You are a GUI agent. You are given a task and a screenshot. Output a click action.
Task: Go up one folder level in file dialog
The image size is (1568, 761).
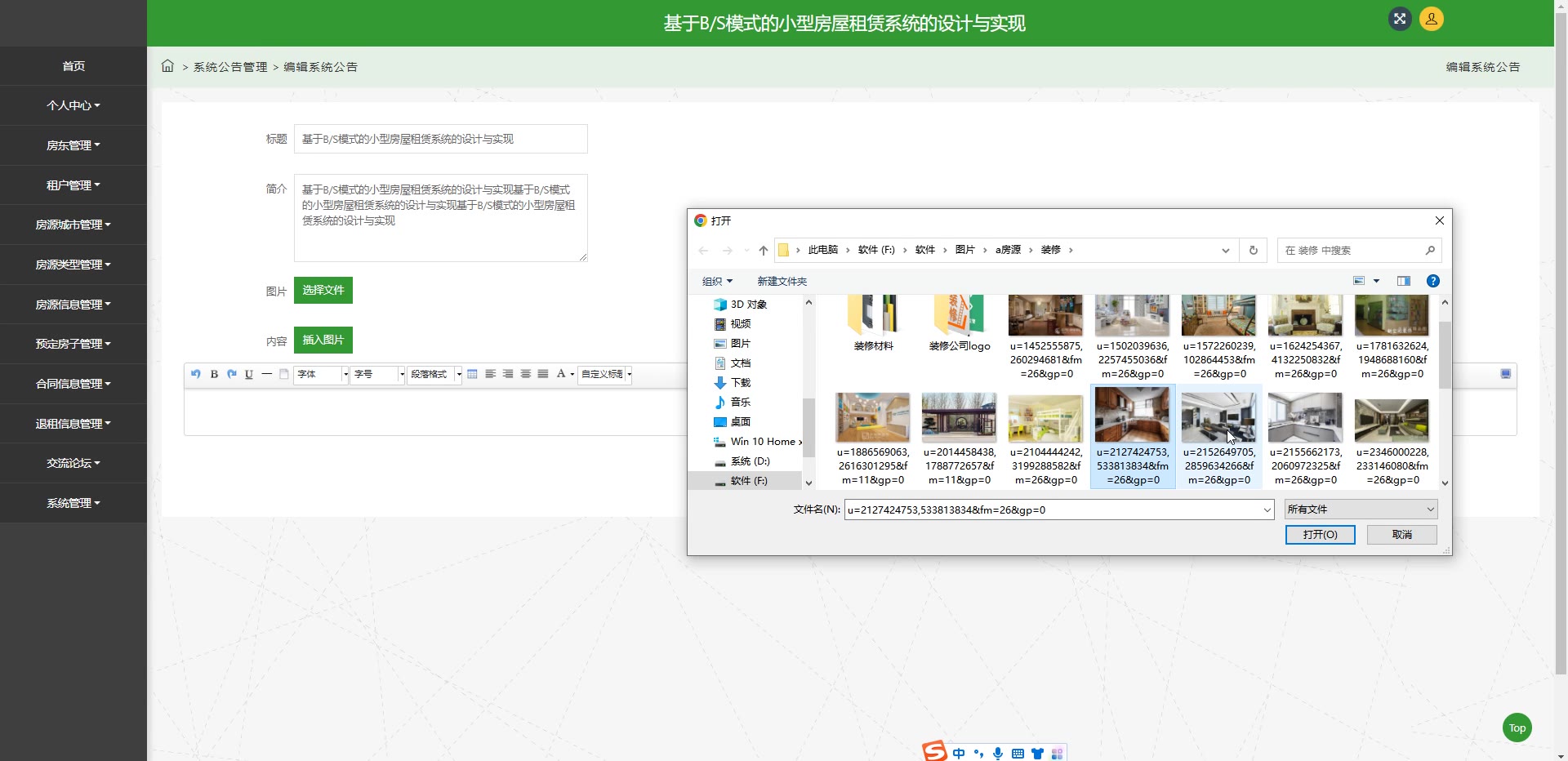coord(763,251)
